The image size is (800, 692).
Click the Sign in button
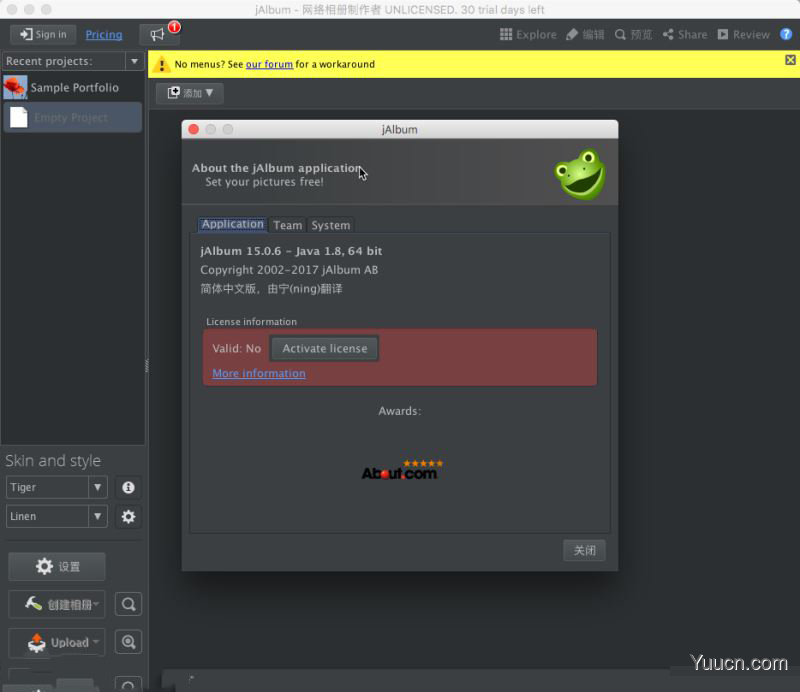[x=43, y=34]
